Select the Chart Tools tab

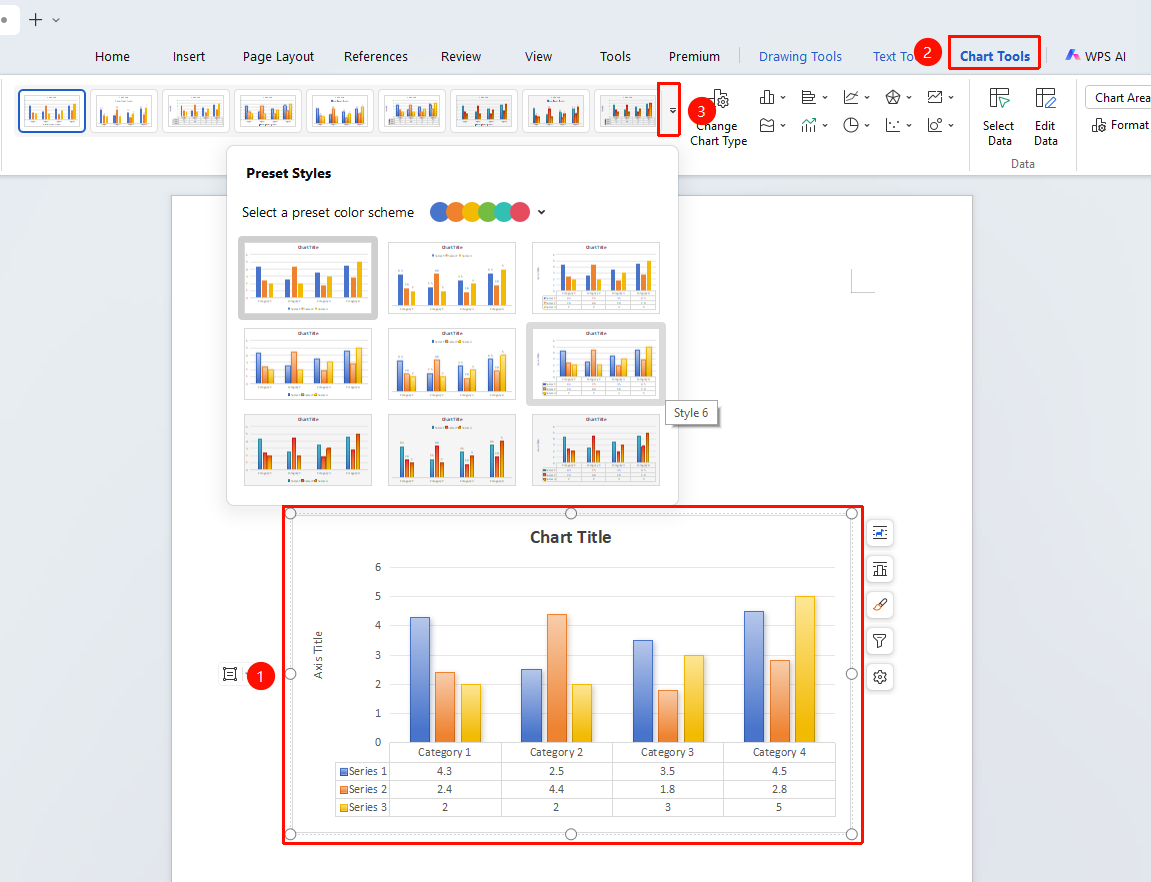pyautogui.click(x=995, y=57)
